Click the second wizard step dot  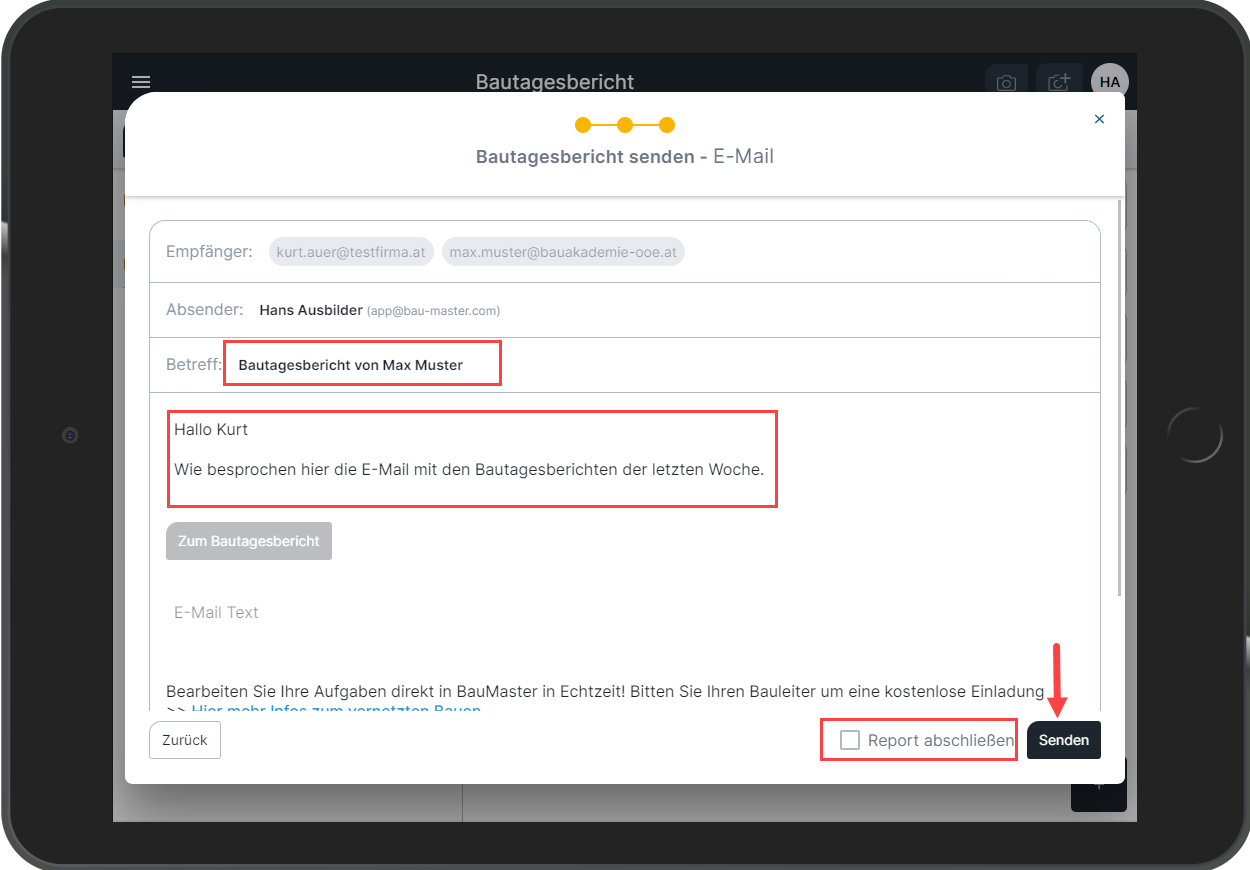click(x=625, y=125)
